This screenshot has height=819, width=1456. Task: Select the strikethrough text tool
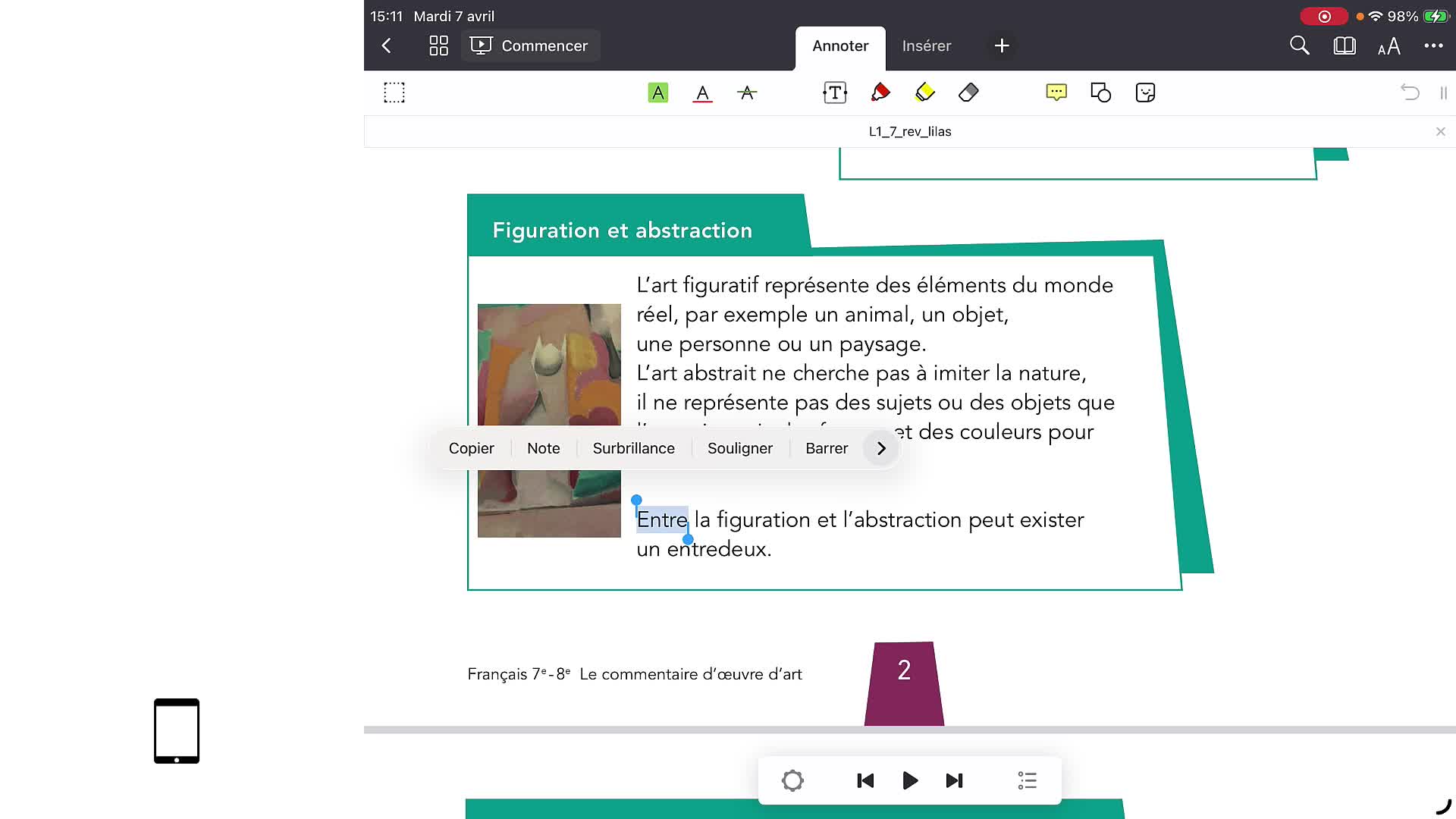[x=747, y=93]
